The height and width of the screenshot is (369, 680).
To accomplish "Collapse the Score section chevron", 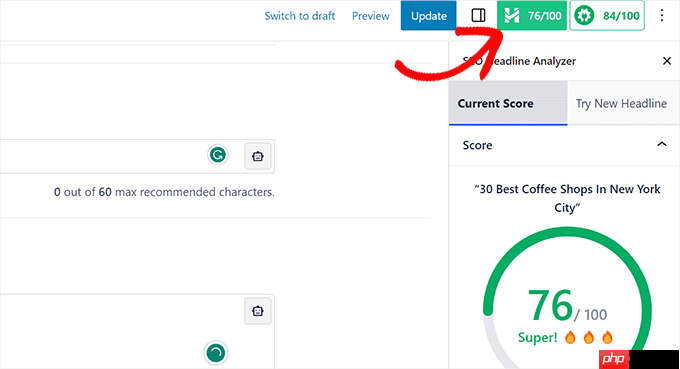I will pos(662,144).
